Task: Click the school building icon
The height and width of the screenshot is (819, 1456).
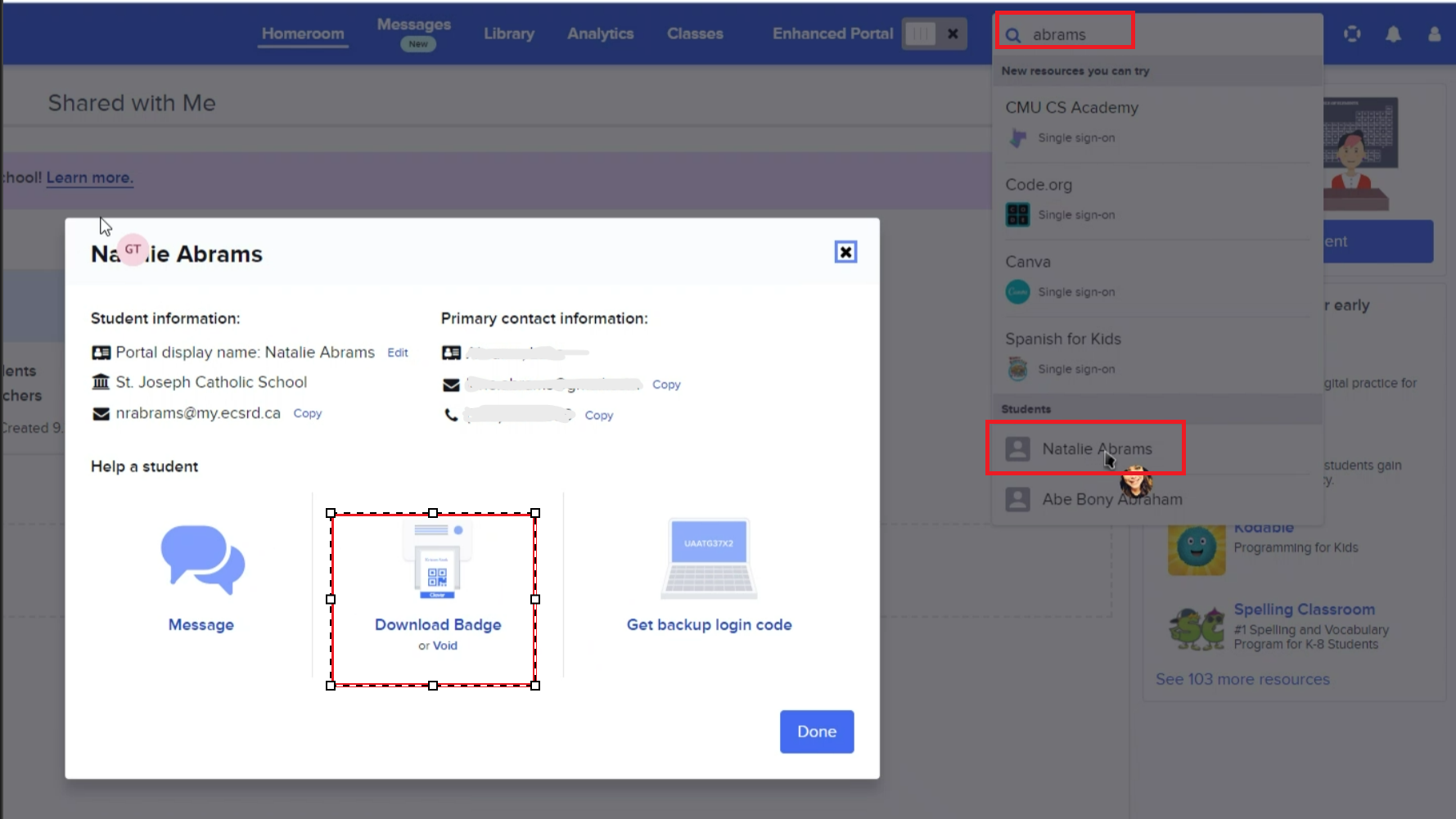Action: pos(101,382)
